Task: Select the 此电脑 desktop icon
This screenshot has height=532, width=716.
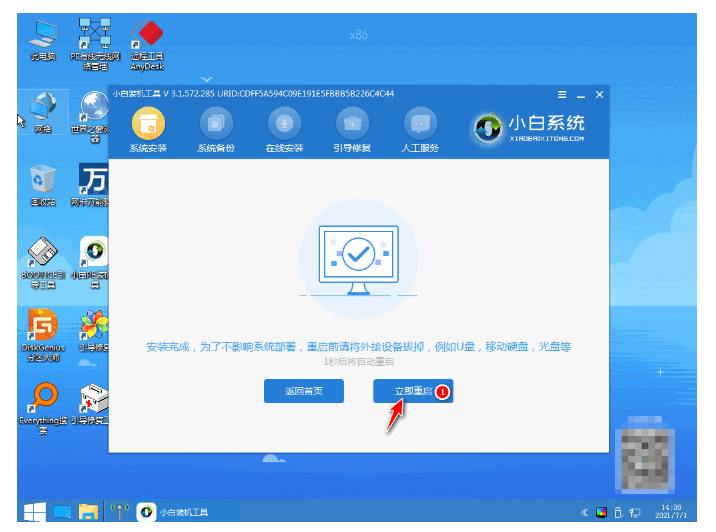Action: [x=43, y=41]
